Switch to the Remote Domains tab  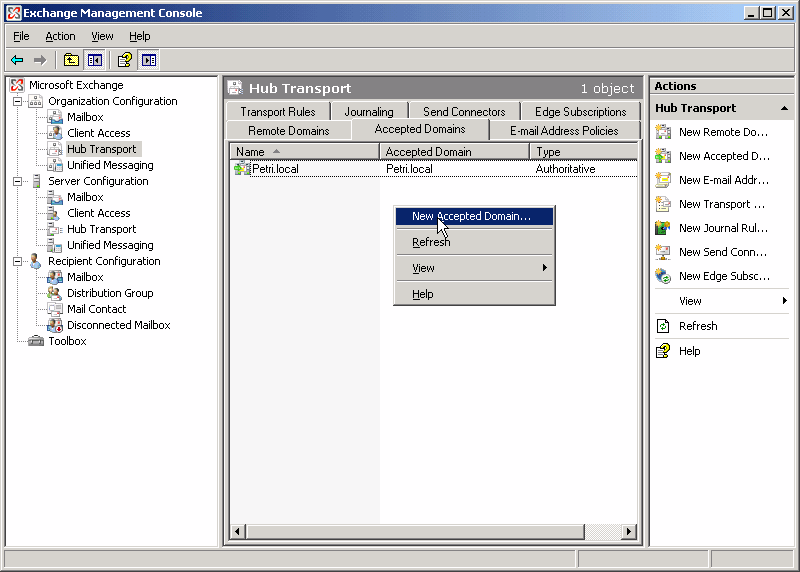(289, 131)
